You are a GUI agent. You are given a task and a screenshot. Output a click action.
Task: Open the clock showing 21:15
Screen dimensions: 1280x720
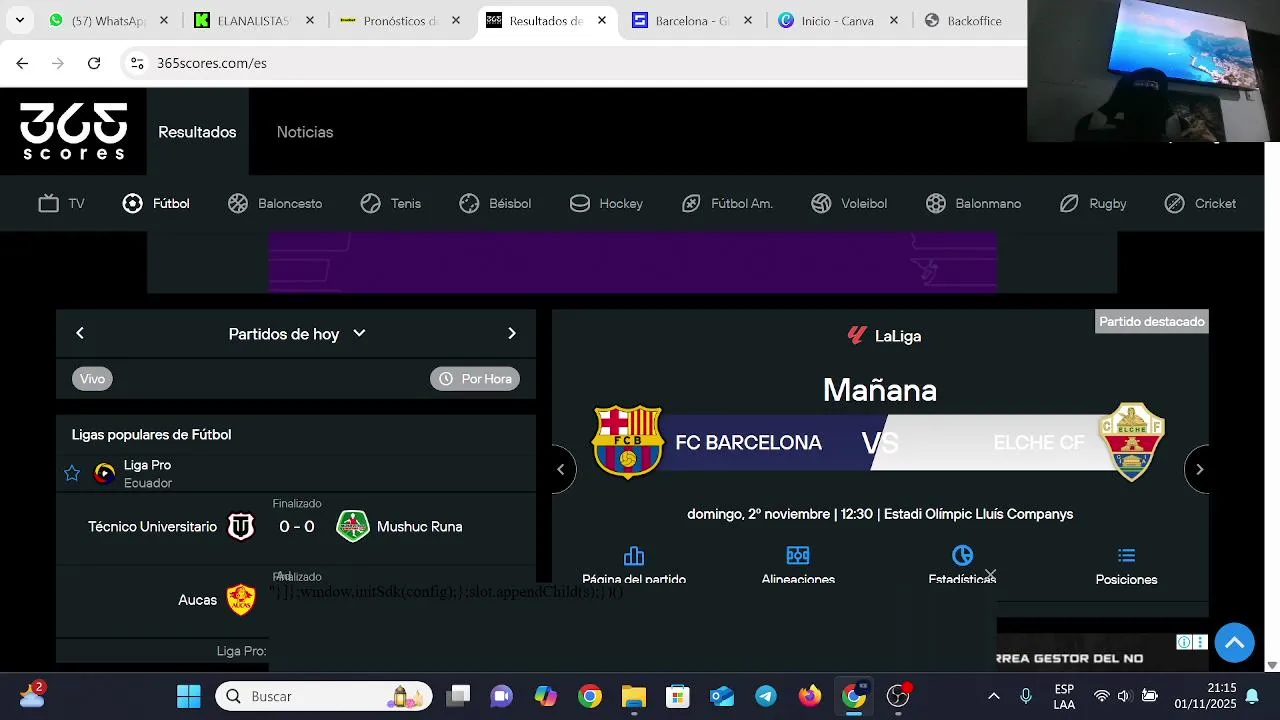point(1205,696)
